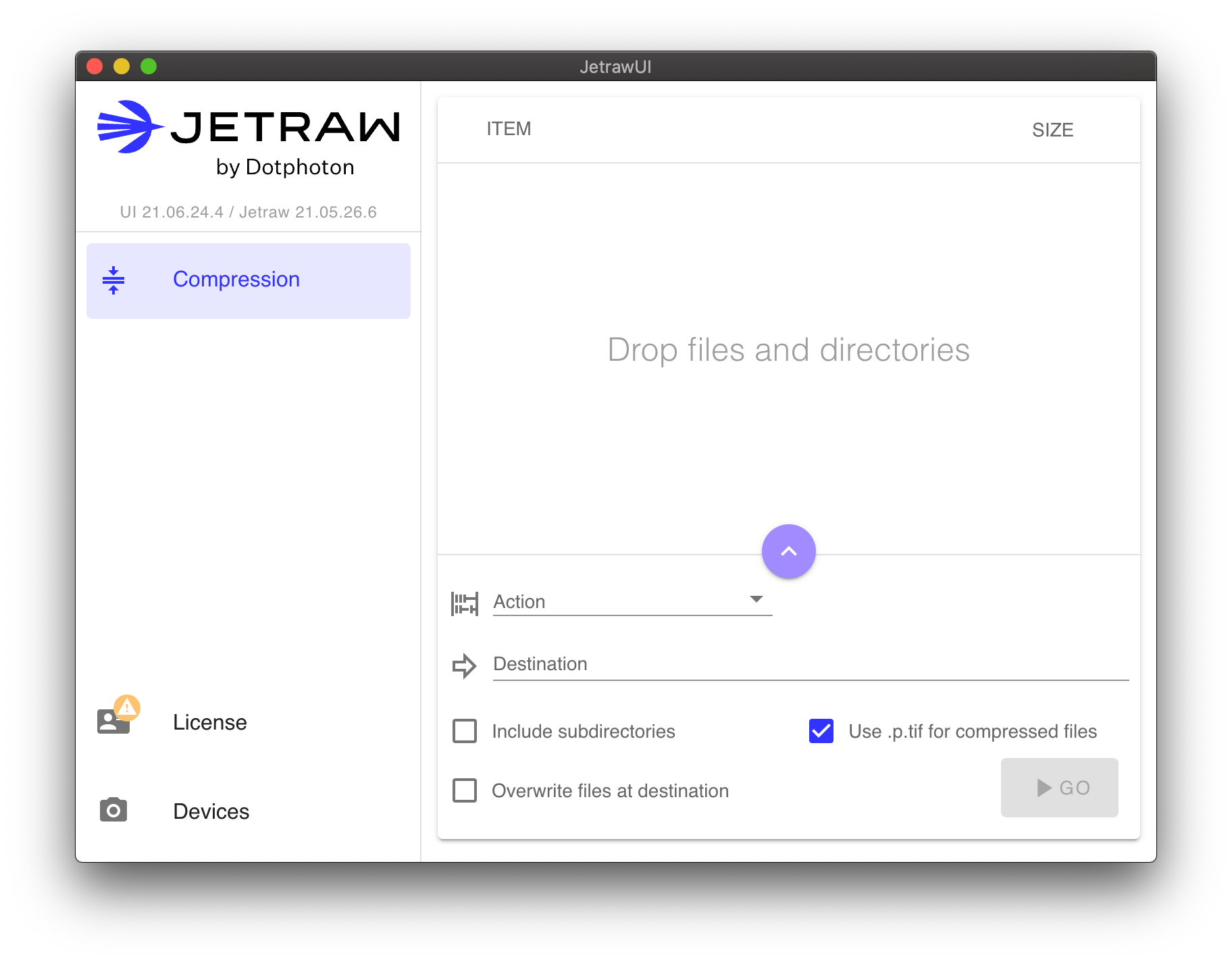Click the compression arrows icon
Screen dimensions: 1232x962
point(113,280)
